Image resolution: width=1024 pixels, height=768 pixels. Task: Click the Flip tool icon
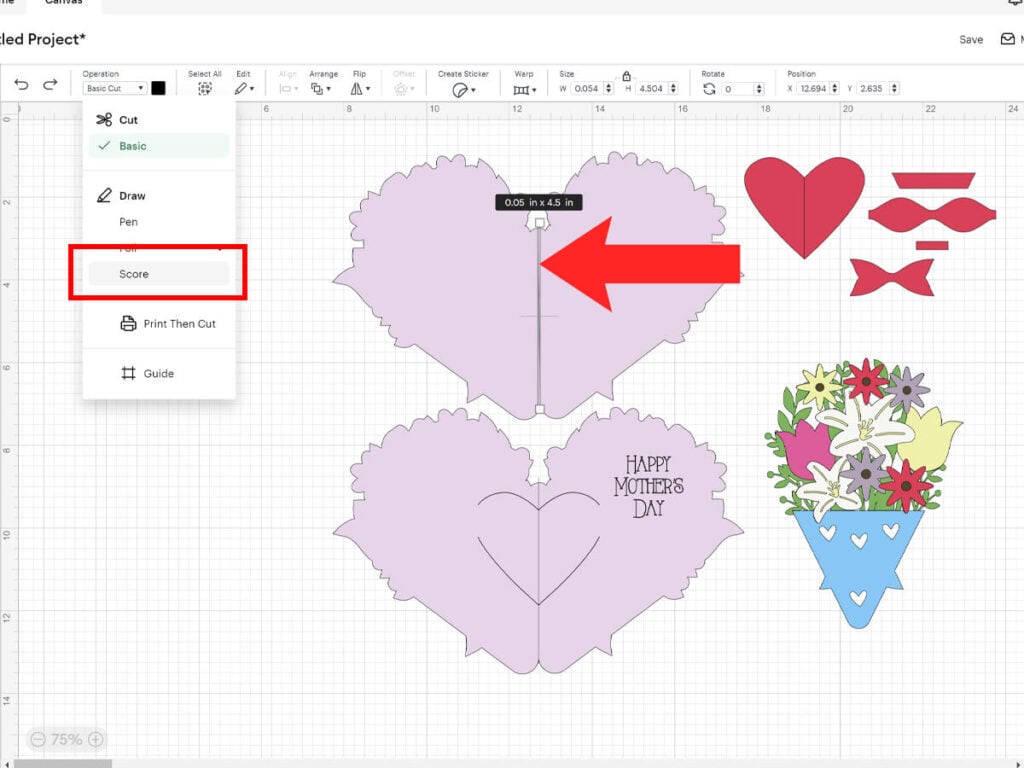click(358, 88)
